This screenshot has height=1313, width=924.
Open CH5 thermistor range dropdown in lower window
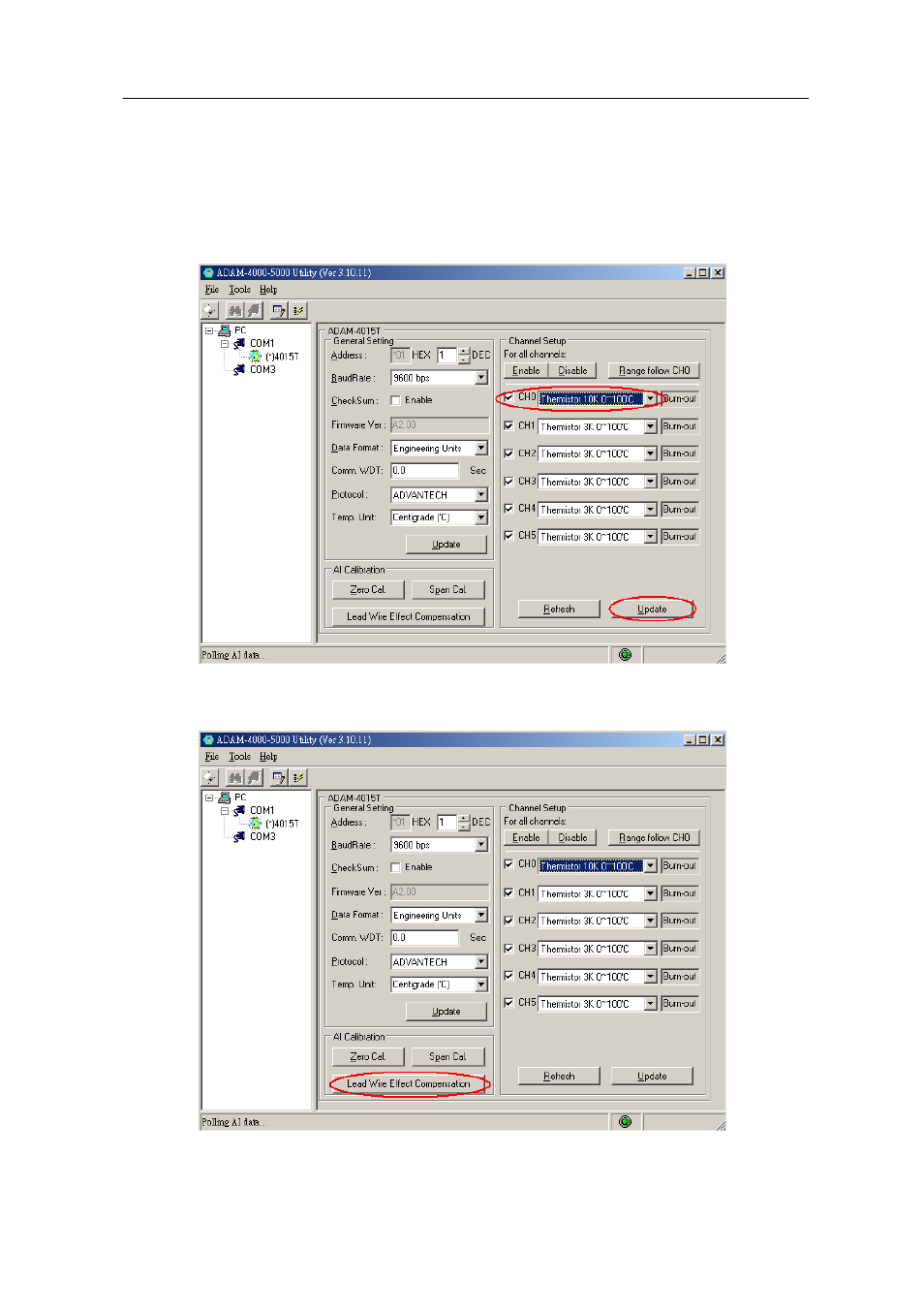point(651,1004)
